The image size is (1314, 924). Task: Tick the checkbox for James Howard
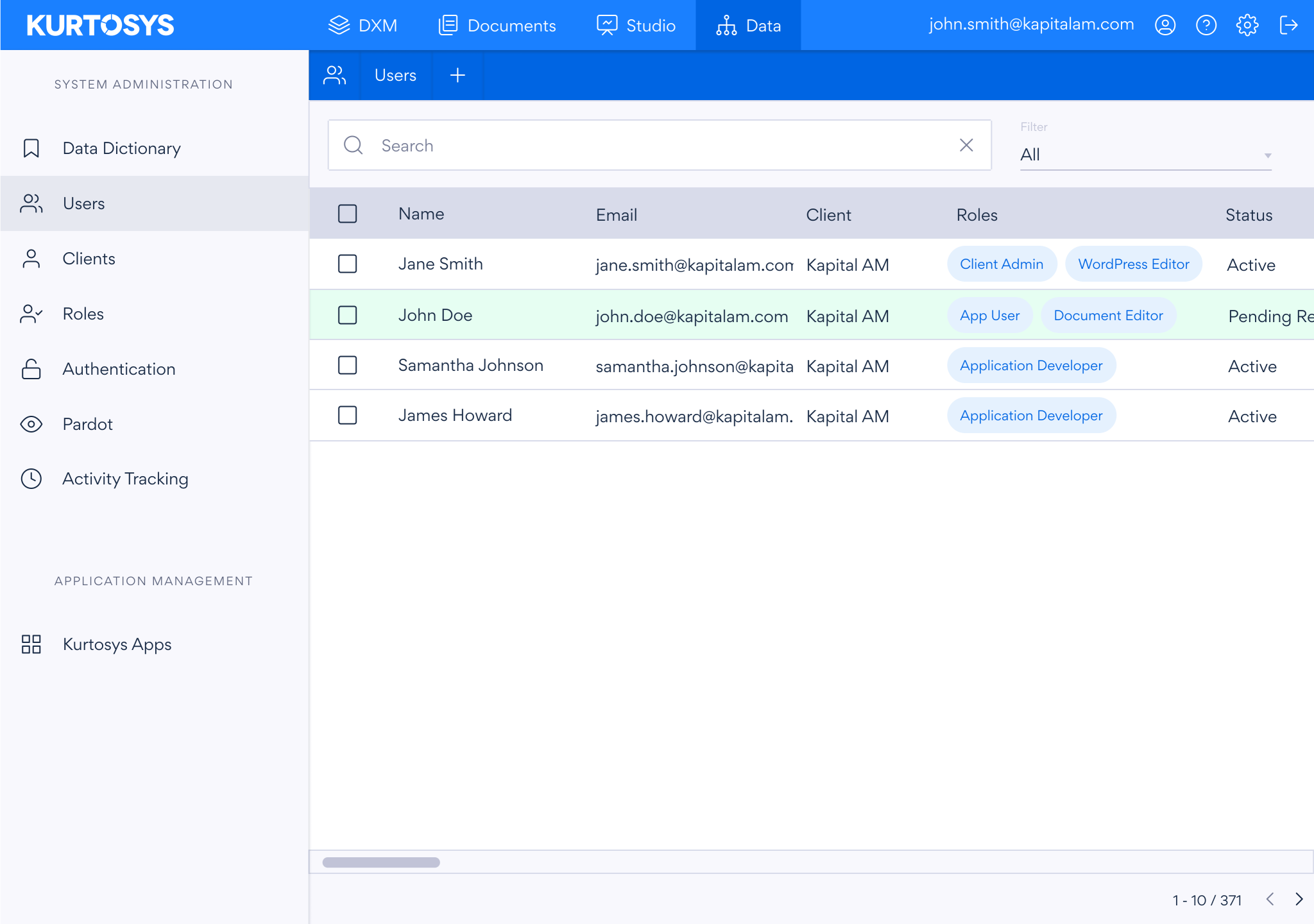coord(347,415)
